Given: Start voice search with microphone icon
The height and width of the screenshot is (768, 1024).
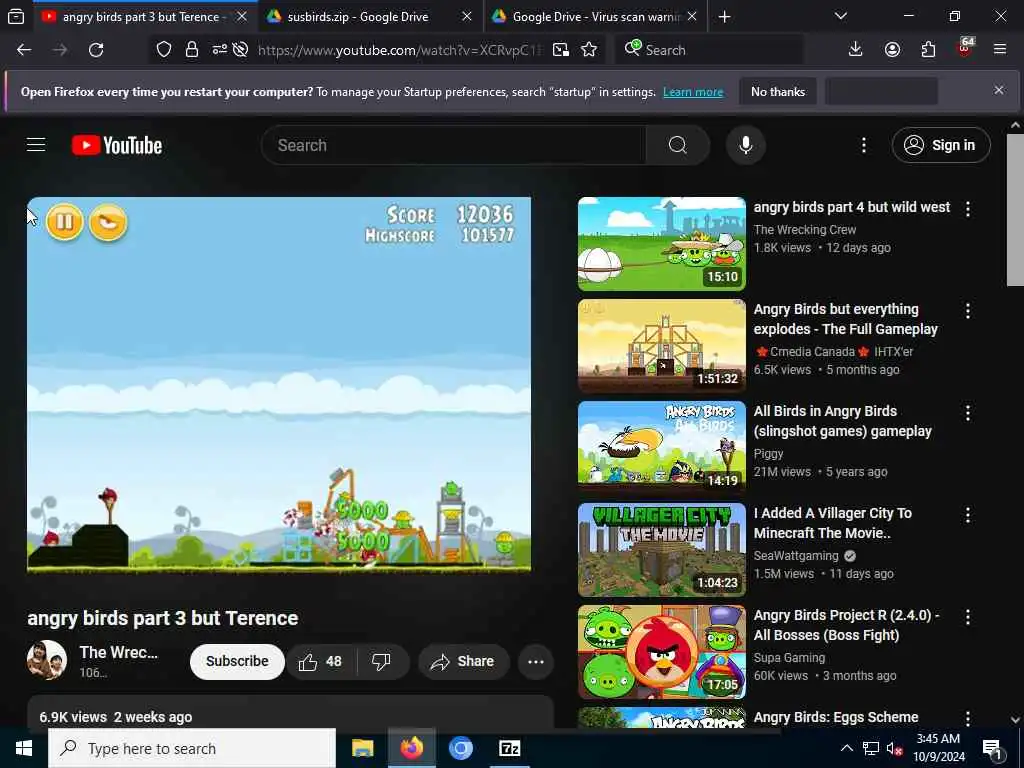Looking at the screenshot, I should click(x=745, y=145).
